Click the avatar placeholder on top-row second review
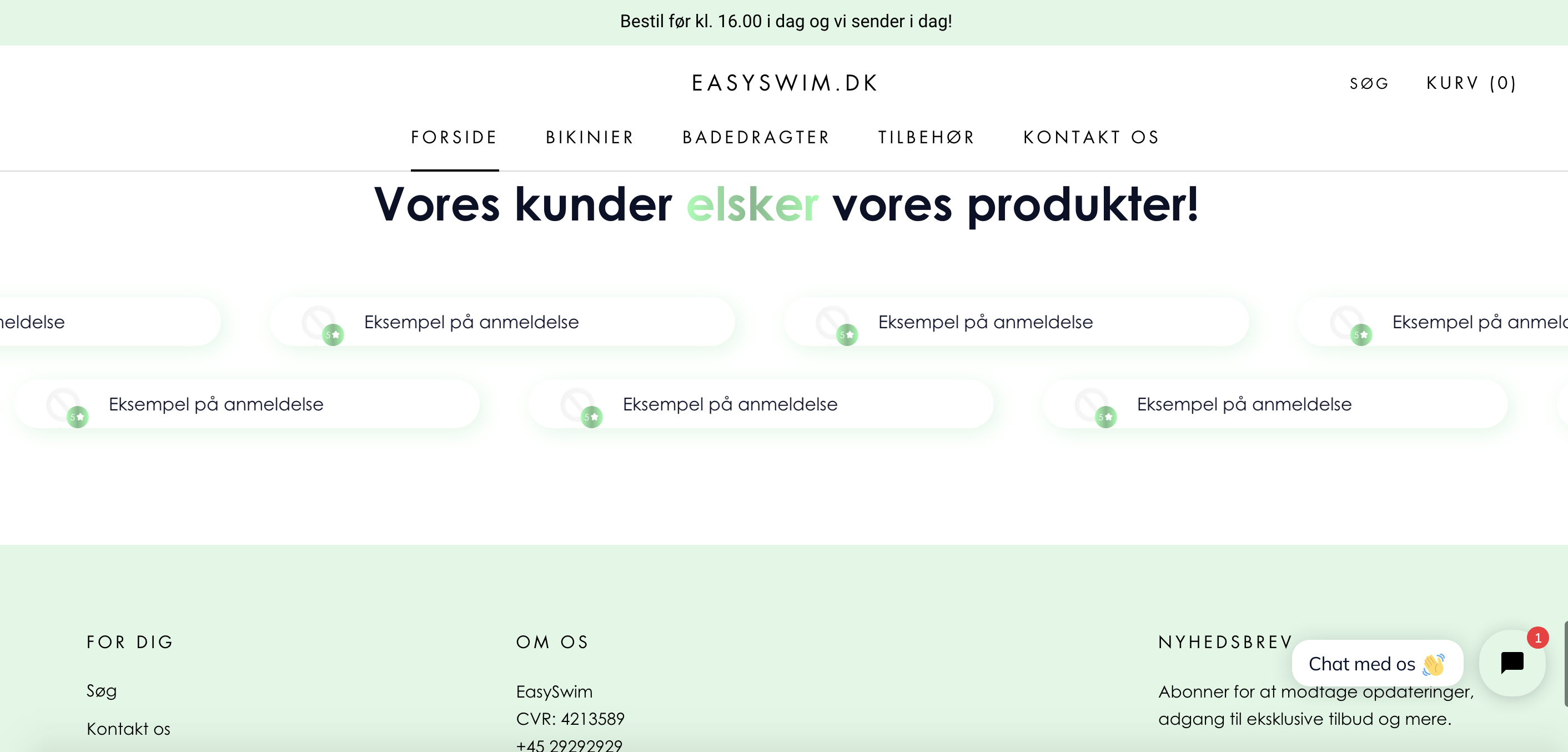 click(318, 321)
